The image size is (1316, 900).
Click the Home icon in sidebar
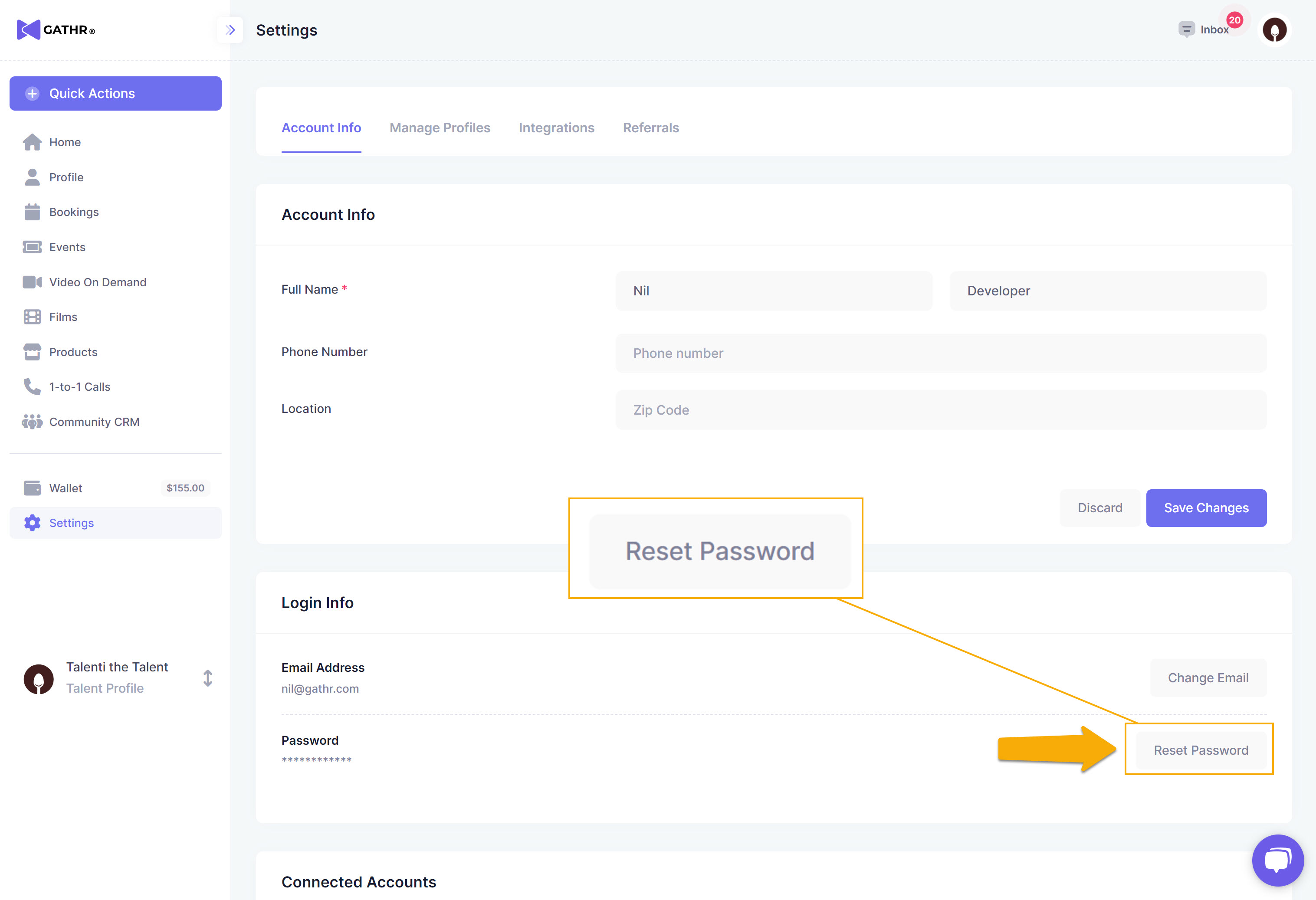click(x=32, y=142)
